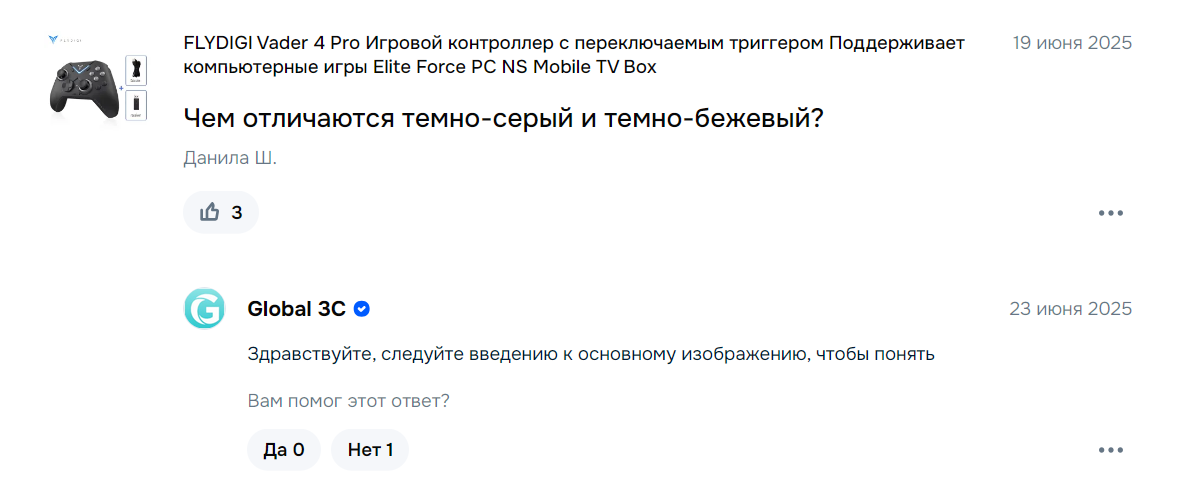Click the answer date 23 июня 2025

coord(1071,309)
